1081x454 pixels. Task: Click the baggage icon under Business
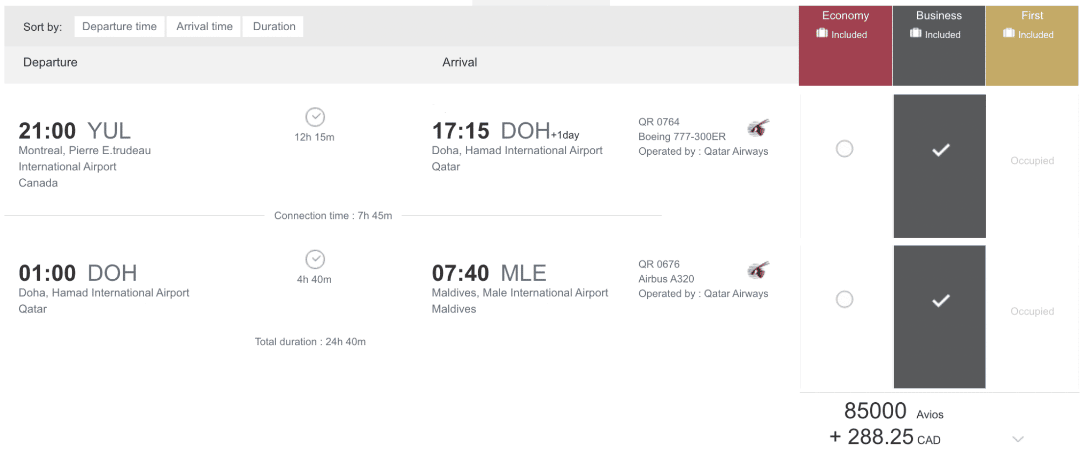coord(916,34)
